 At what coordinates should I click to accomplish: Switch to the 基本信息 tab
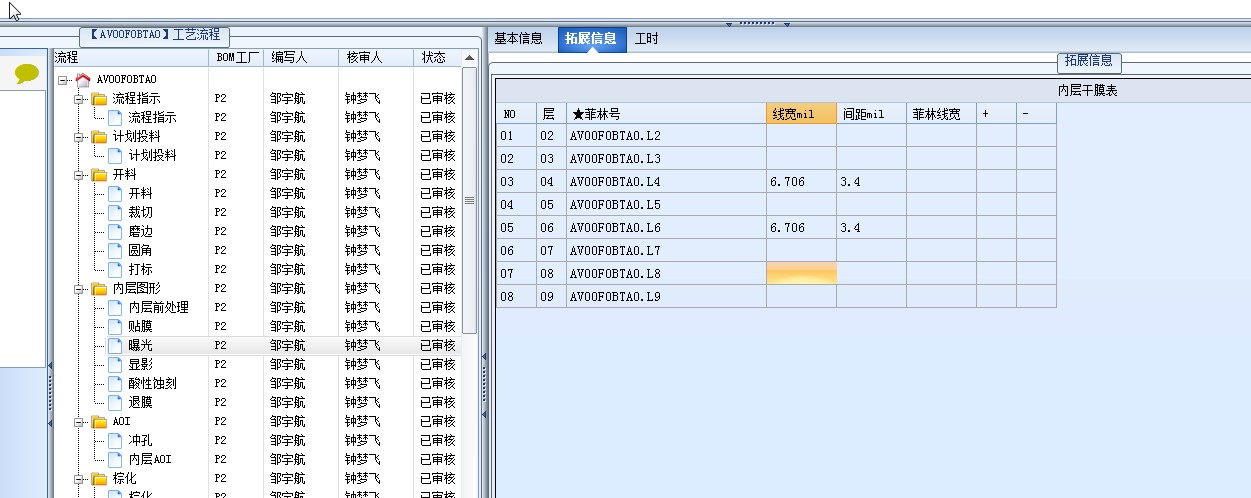point(518,39)
